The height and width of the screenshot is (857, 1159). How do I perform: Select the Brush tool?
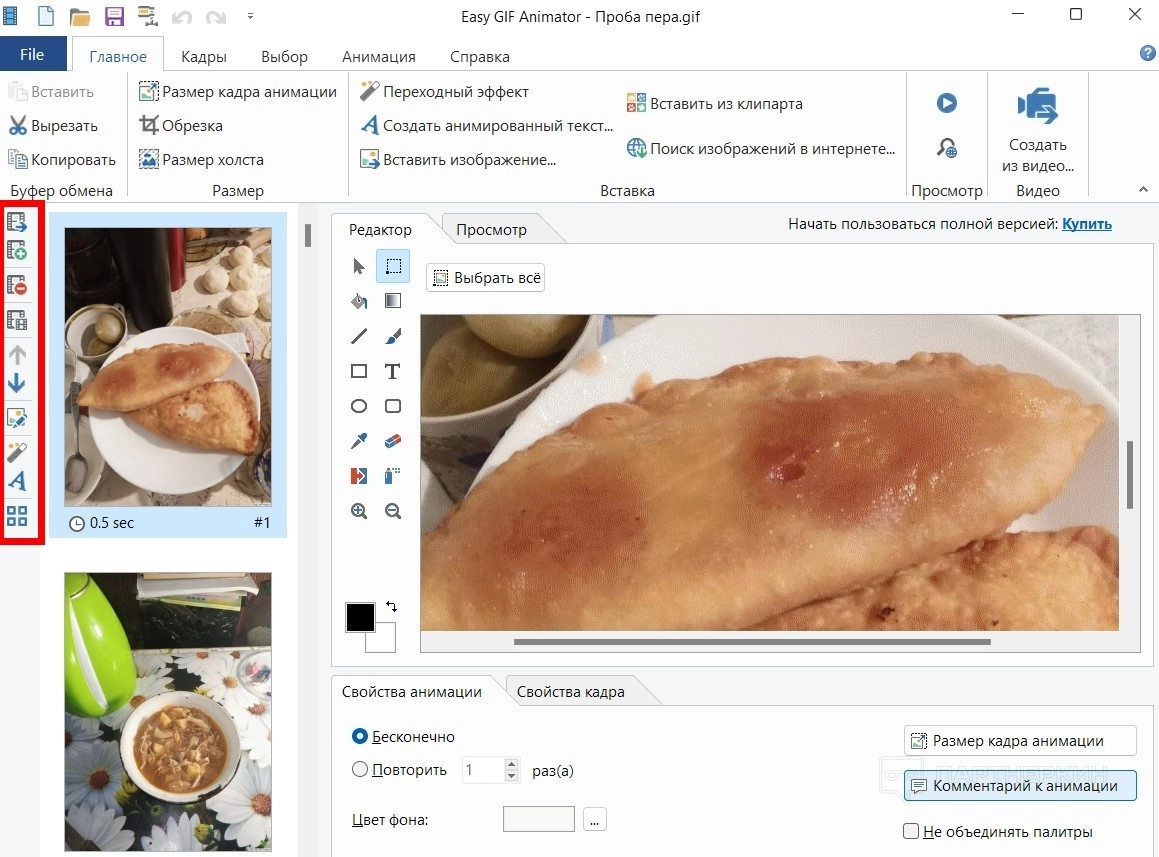[x=393, y=336]
